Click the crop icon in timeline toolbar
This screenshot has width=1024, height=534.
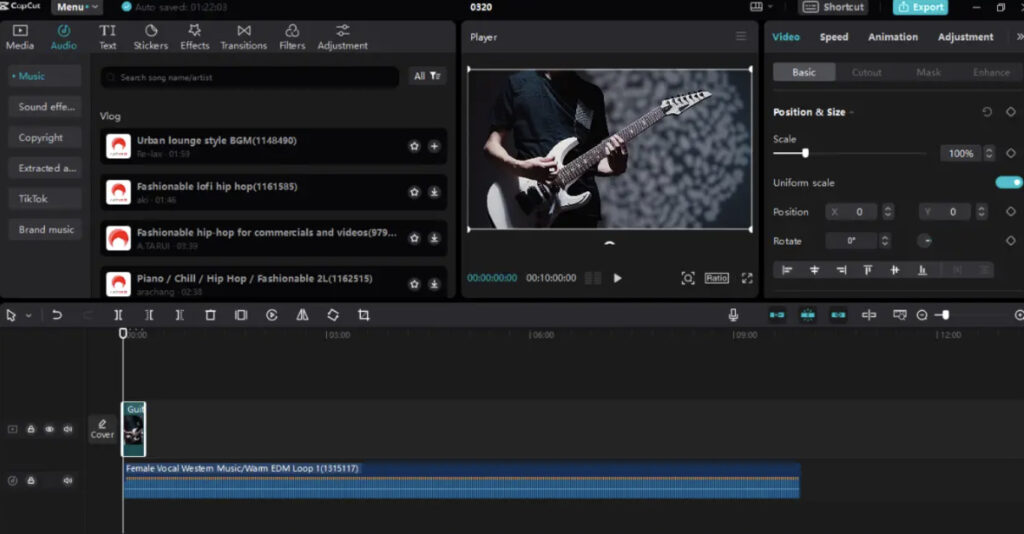[x=363, y=315]
